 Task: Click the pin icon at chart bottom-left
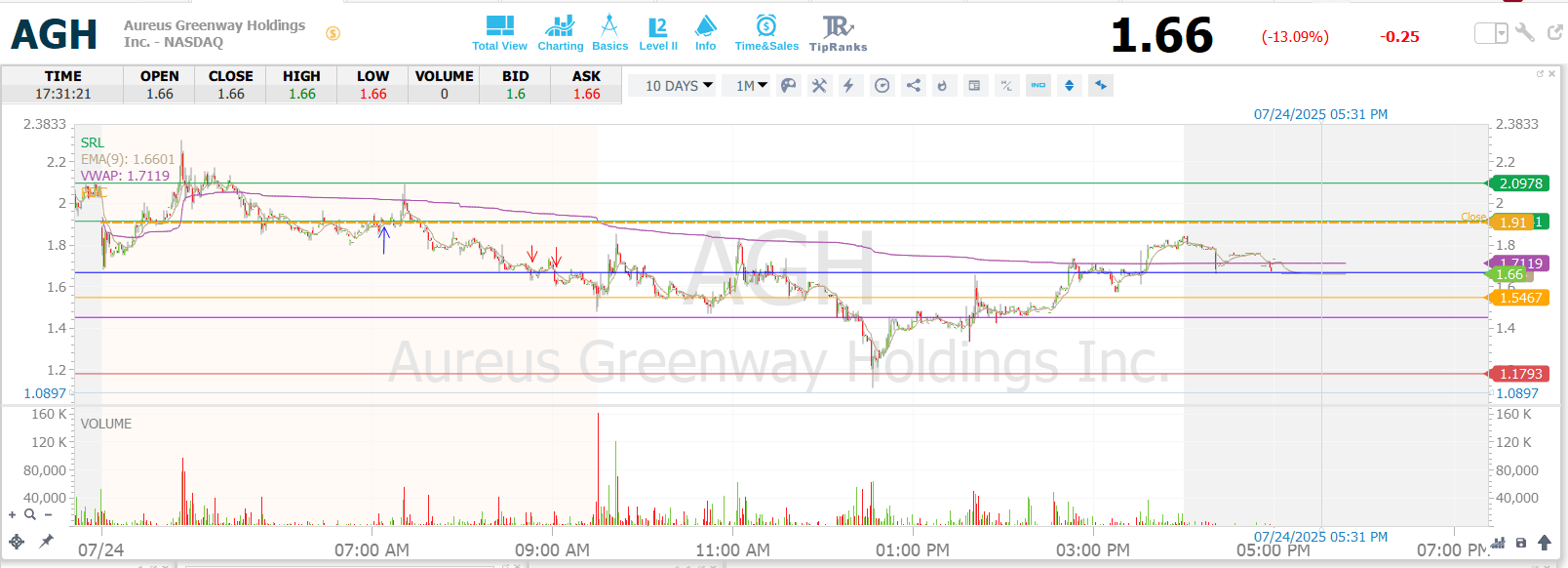tap(46, 541)
